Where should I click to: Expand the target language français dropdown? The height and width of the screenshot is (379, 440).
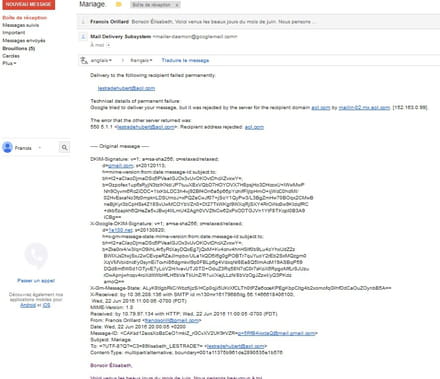point(141,60)
